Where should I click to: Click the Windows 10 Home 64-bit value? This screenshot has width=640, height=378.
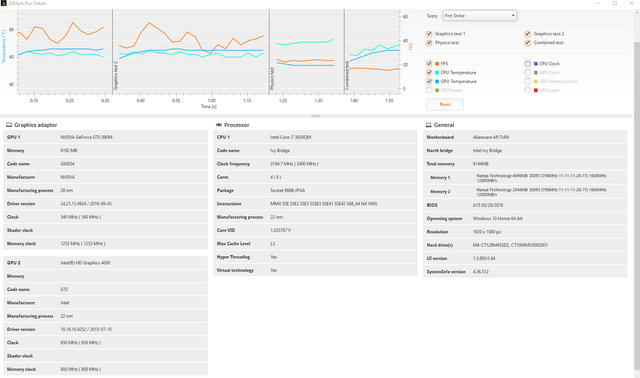[498, 219]
